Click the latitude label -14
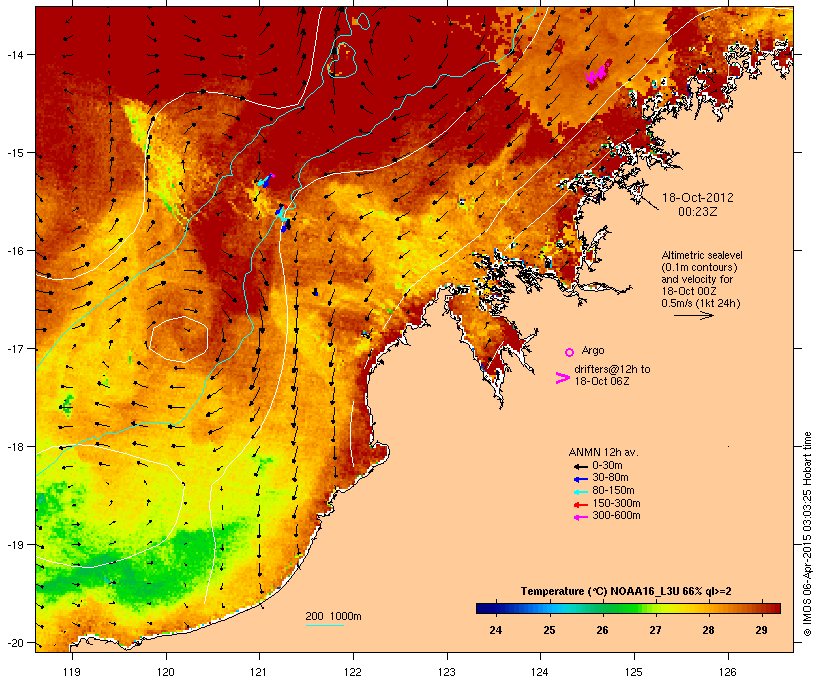This screenshot has height=680, width=820. point(14,54)
